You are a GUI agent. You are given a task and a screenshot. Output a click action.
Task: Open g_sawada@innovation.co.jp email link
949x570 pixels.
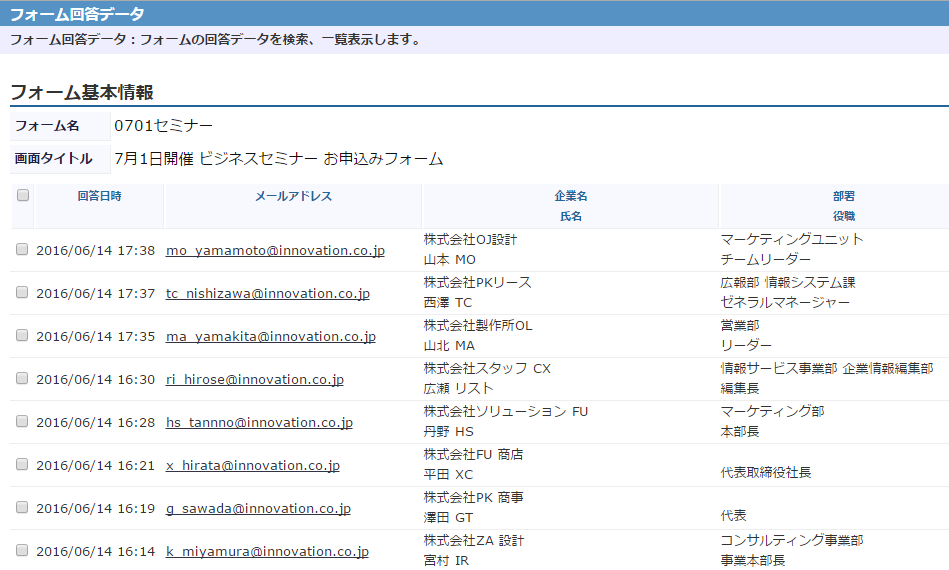click(258, 508)
